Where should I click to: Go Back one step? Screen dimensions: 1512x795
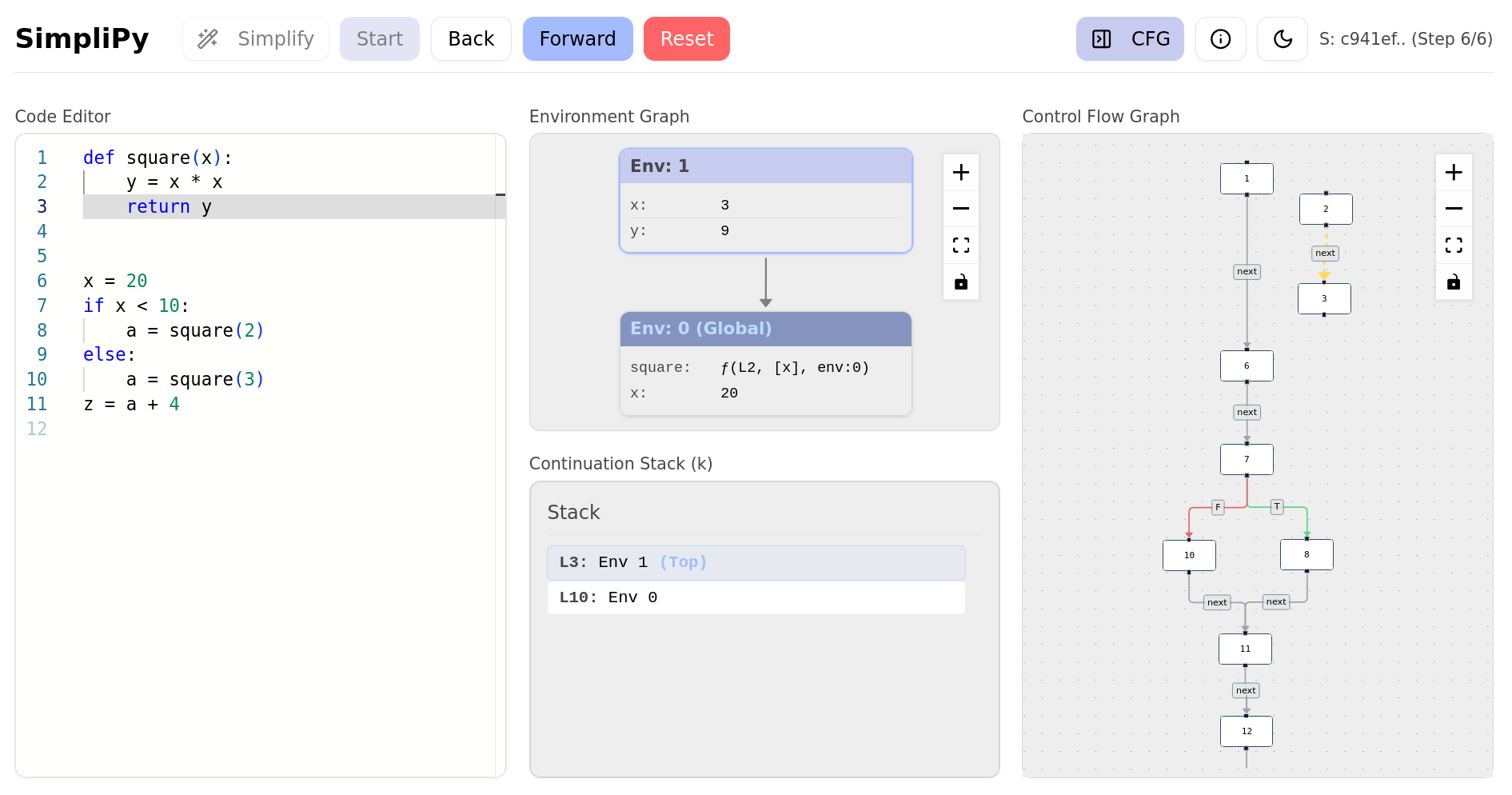point(471,39)
